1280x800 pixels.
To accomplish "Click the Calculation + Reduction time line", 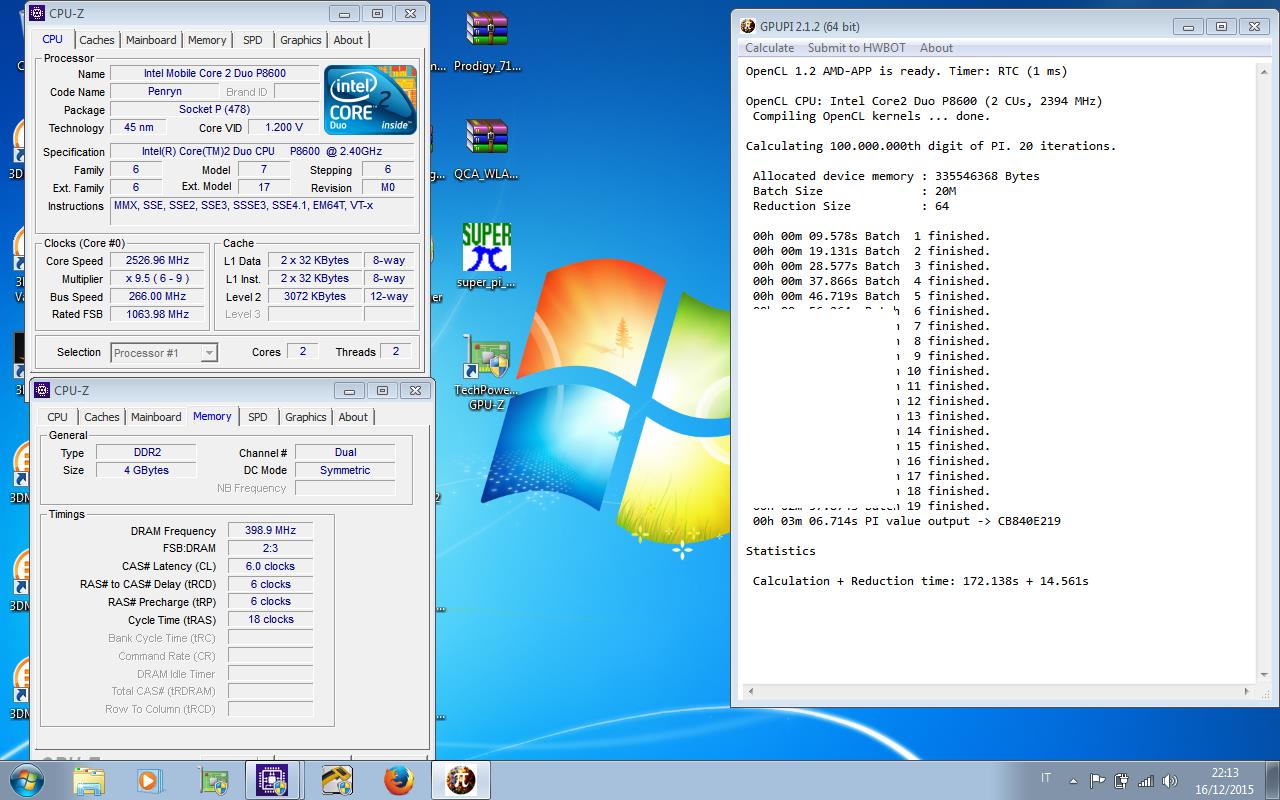I will 920,581.
